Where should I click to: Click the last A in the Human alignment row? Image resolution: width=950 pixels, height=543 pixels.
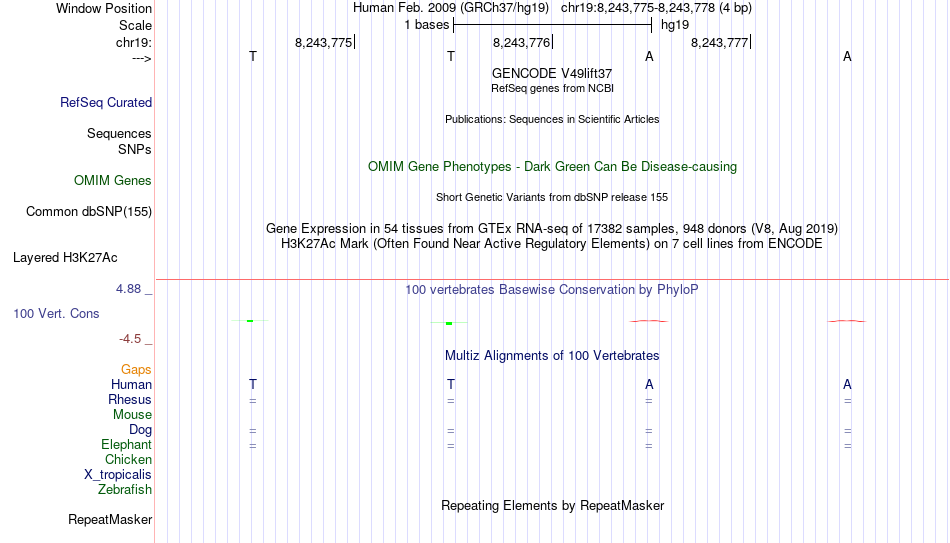pos(847,384)
